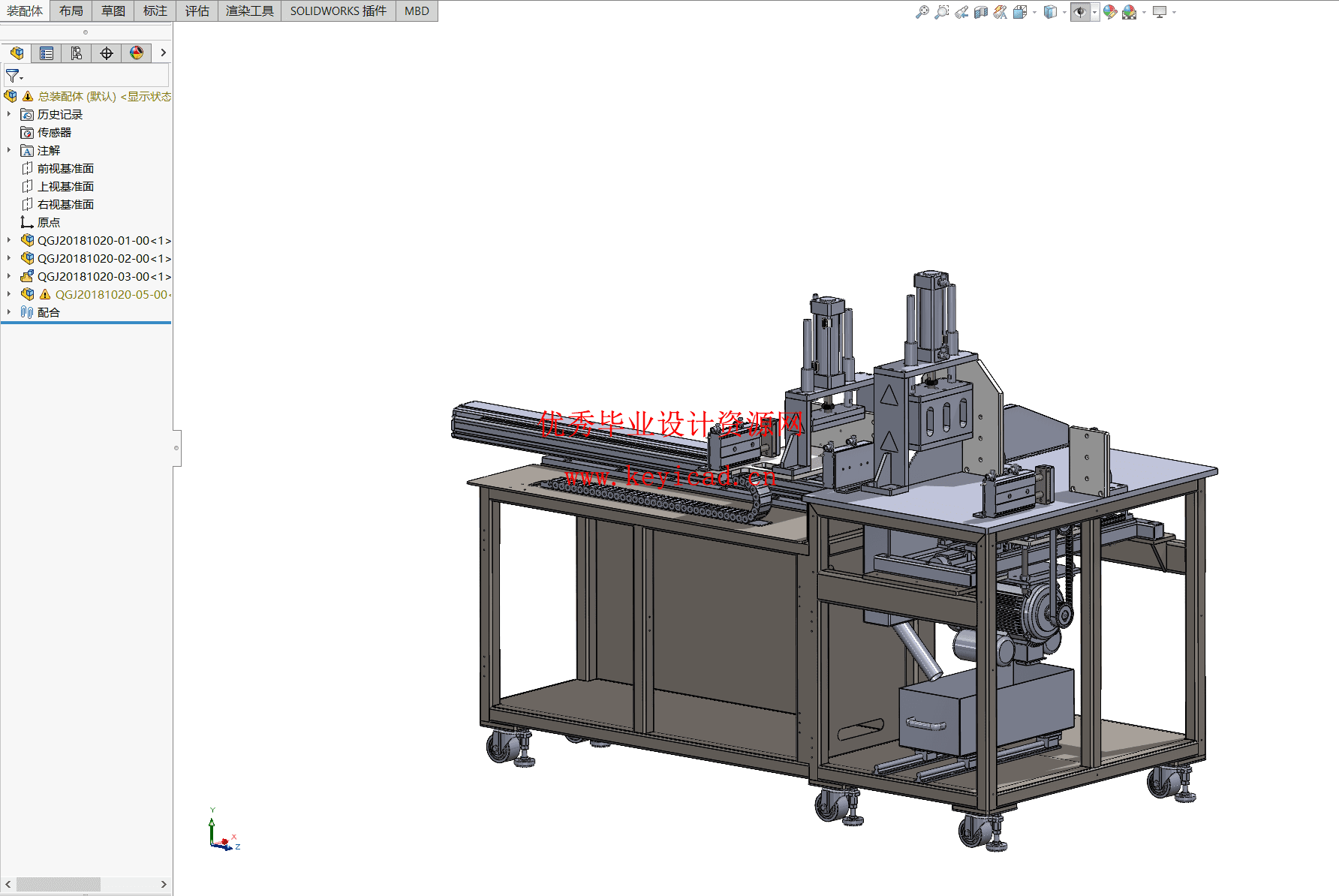Click the tree filter input field

coord(86,76)
